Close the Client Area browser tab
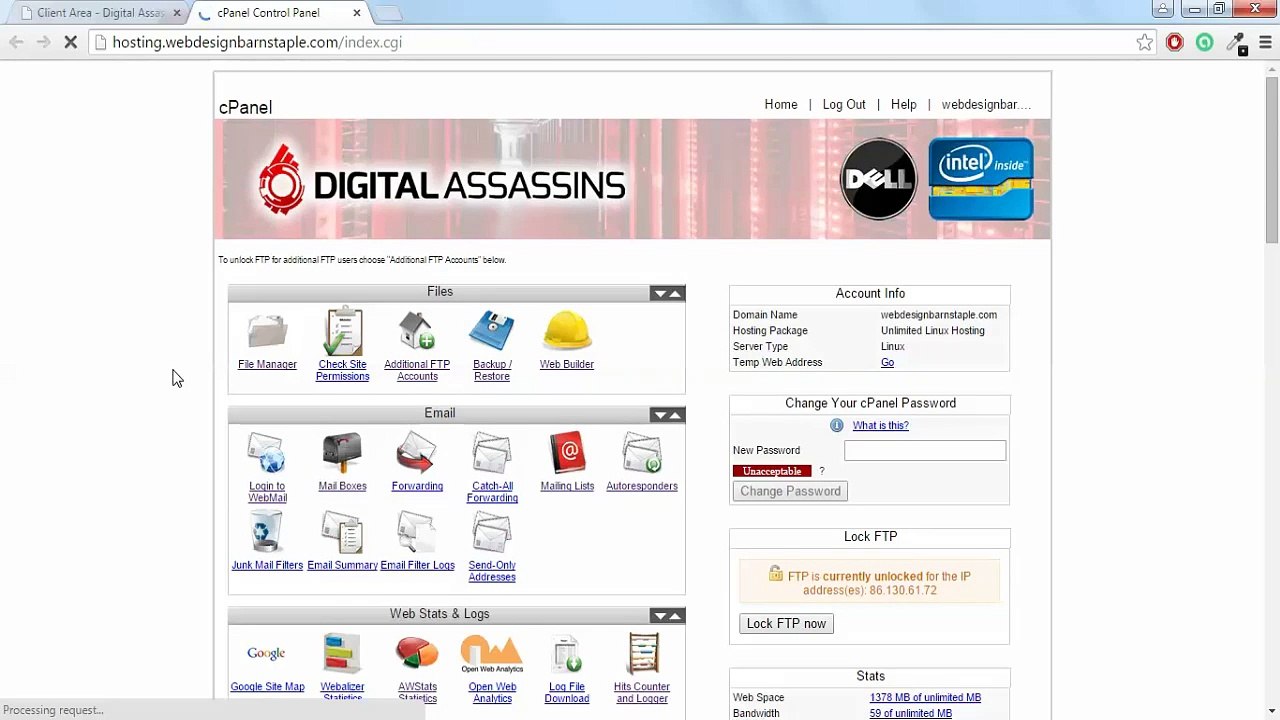 click(x=177, y=13)
